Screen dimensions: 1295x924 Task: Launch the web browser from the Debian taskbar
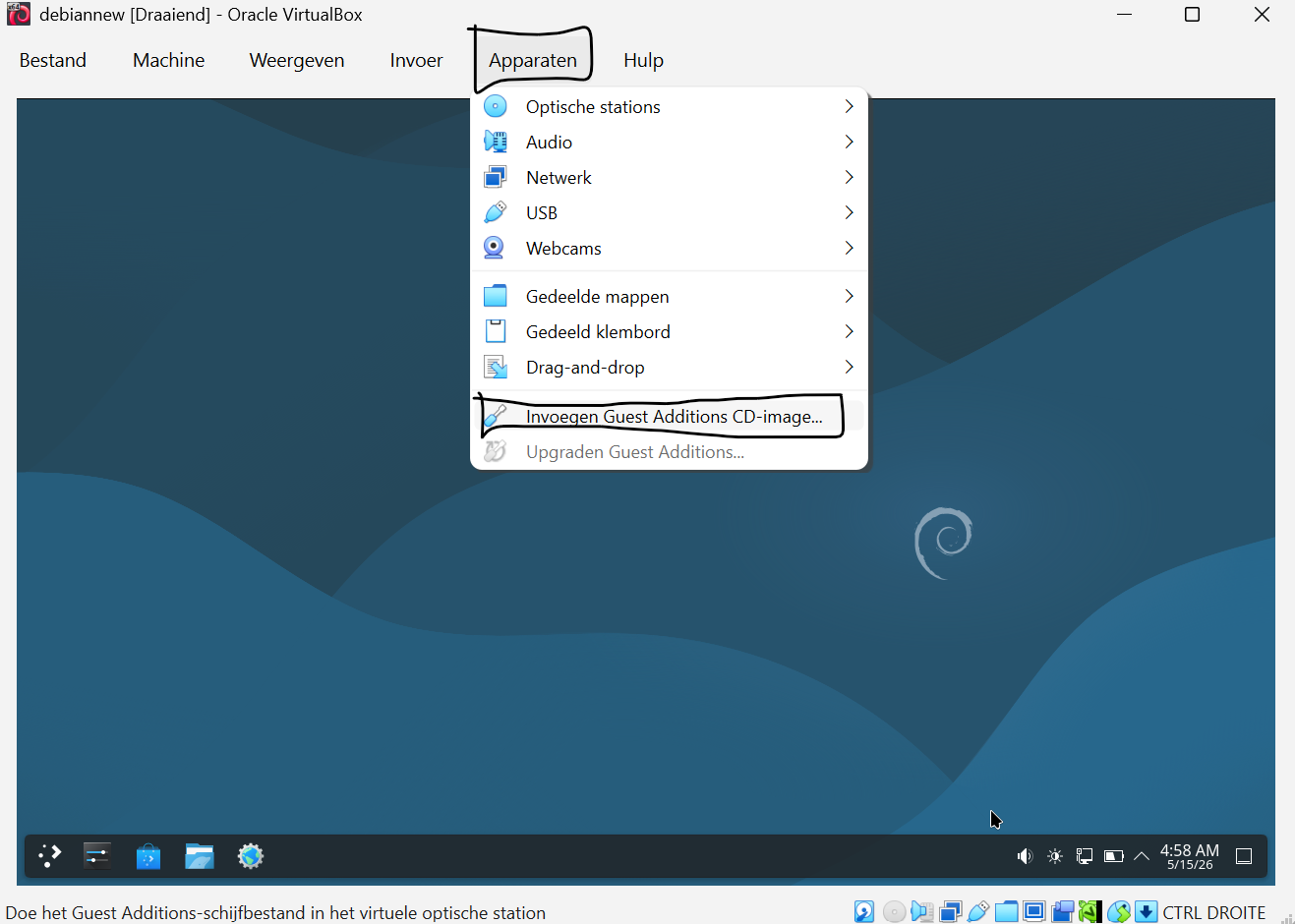pos(251,856)
